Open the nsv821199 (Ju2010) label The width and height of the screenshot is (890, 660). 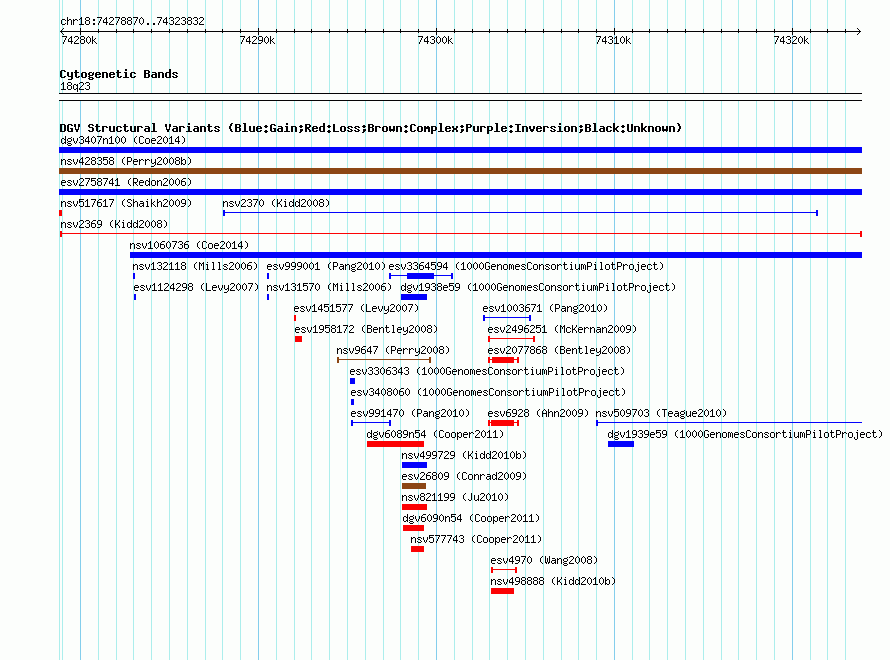pos(455,497)
